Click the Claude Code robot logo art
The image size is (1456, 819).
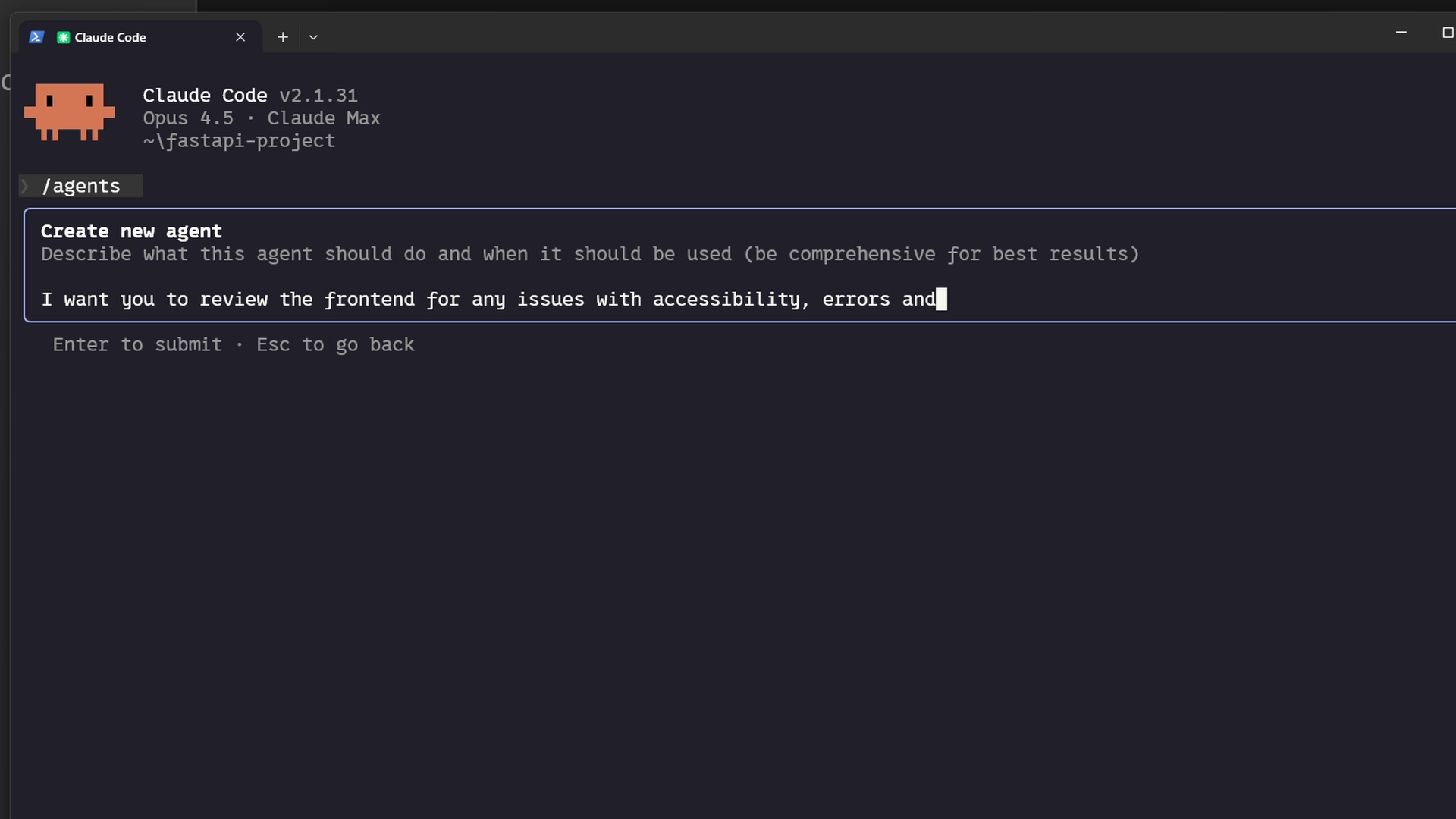pos(68,112)
